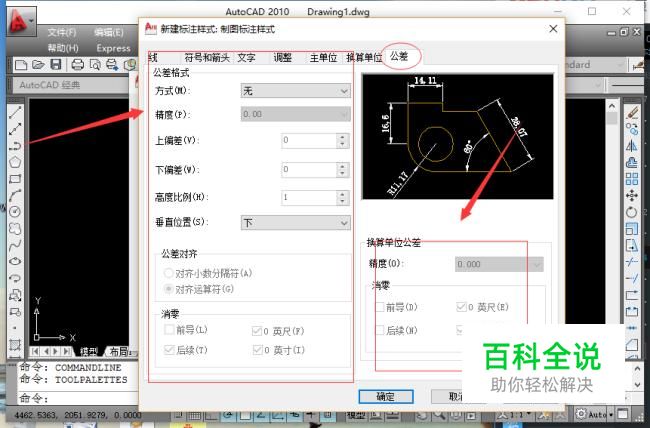Switch to the 文字 tab

(246, 58)
